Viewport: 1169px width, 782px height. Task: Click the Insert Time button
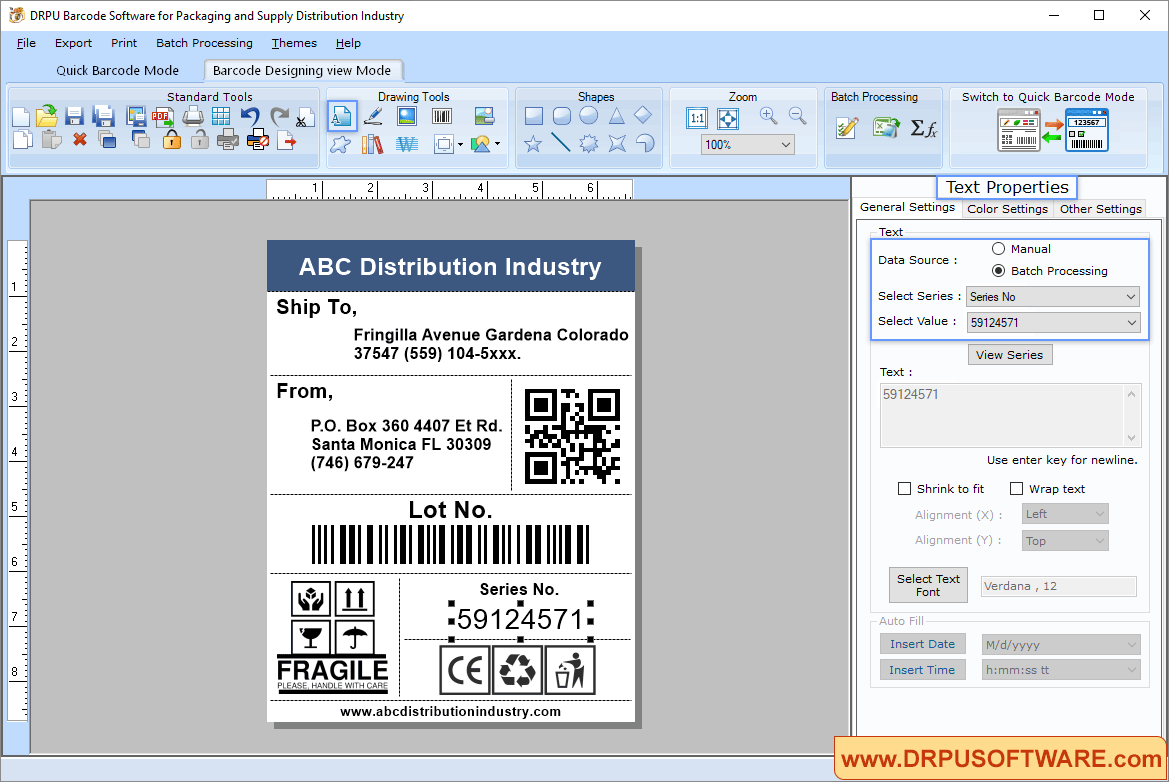click(922, 669)
